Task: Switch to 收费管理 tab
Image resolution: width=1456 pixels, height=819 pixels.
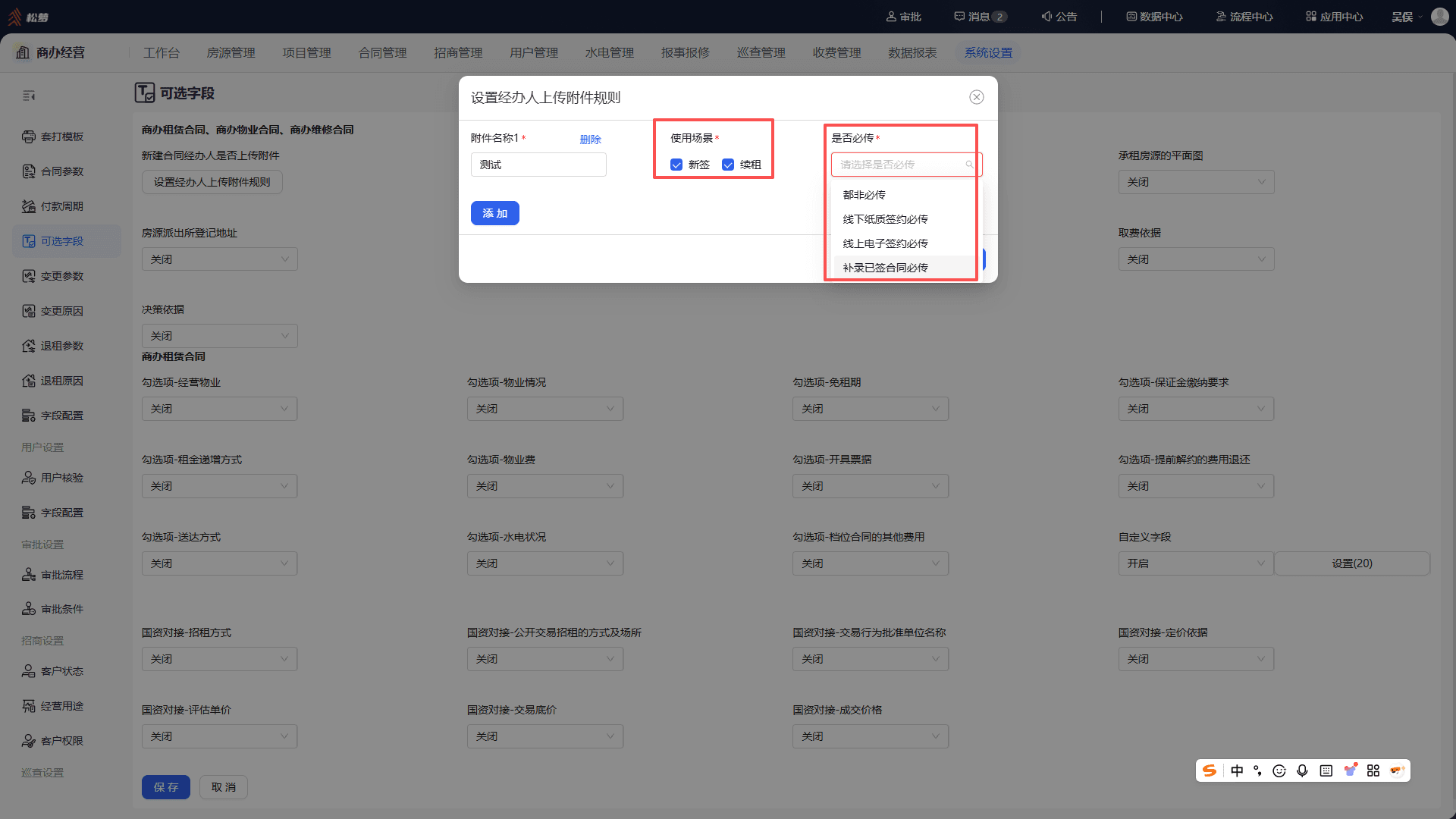Action: tap(836, 53)
